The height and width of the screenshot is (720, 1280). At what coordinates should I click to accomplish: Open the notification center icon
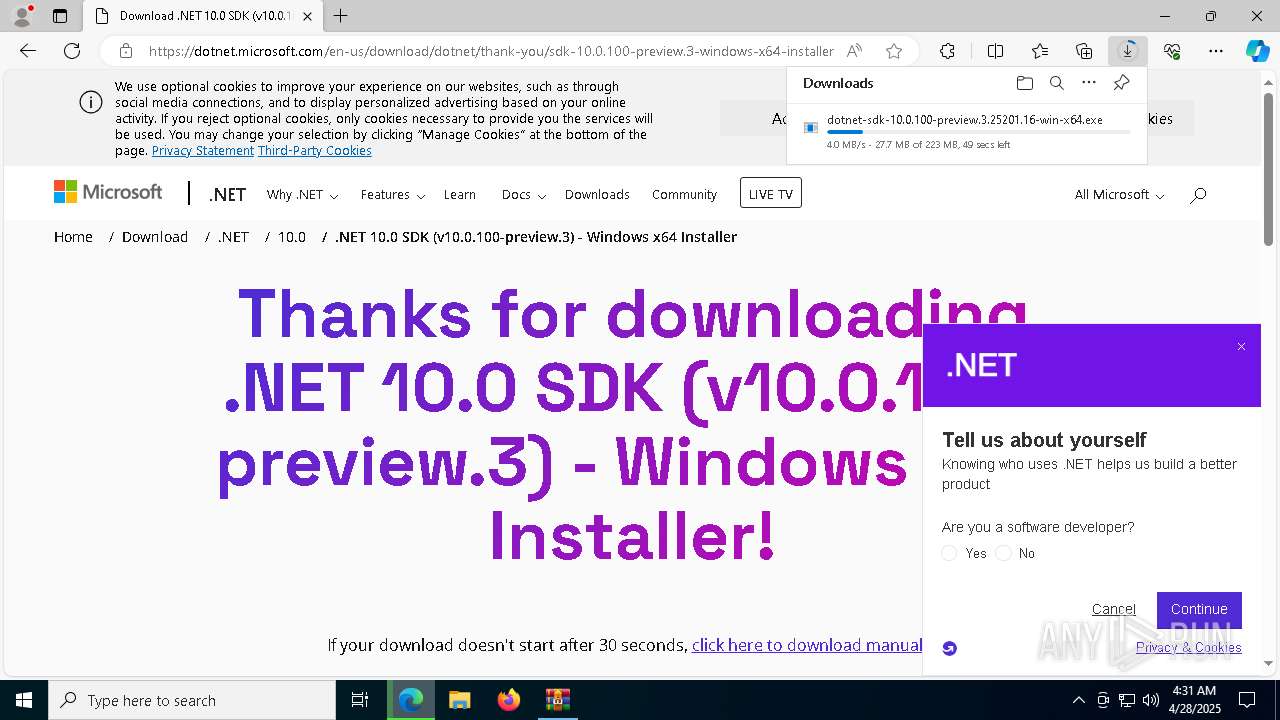[x=1247, y=700]
